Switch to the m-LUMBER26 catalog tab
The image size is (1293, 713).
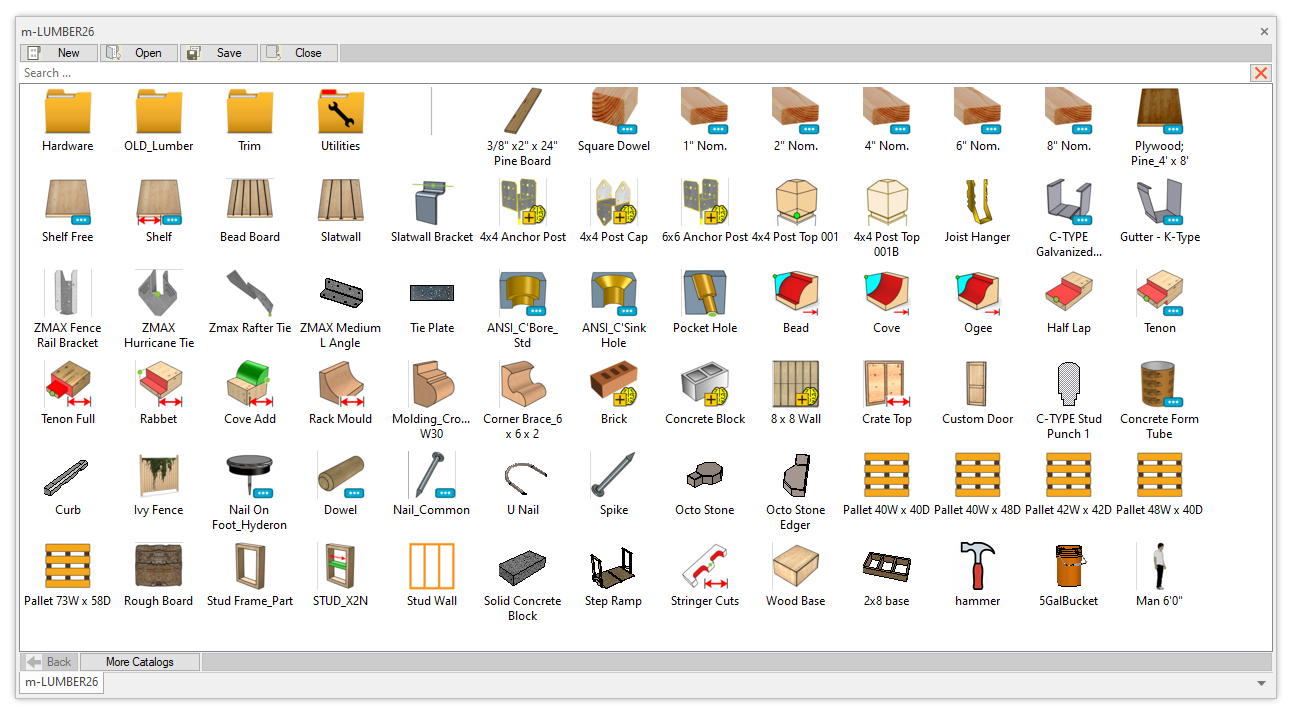coord(62,682)
